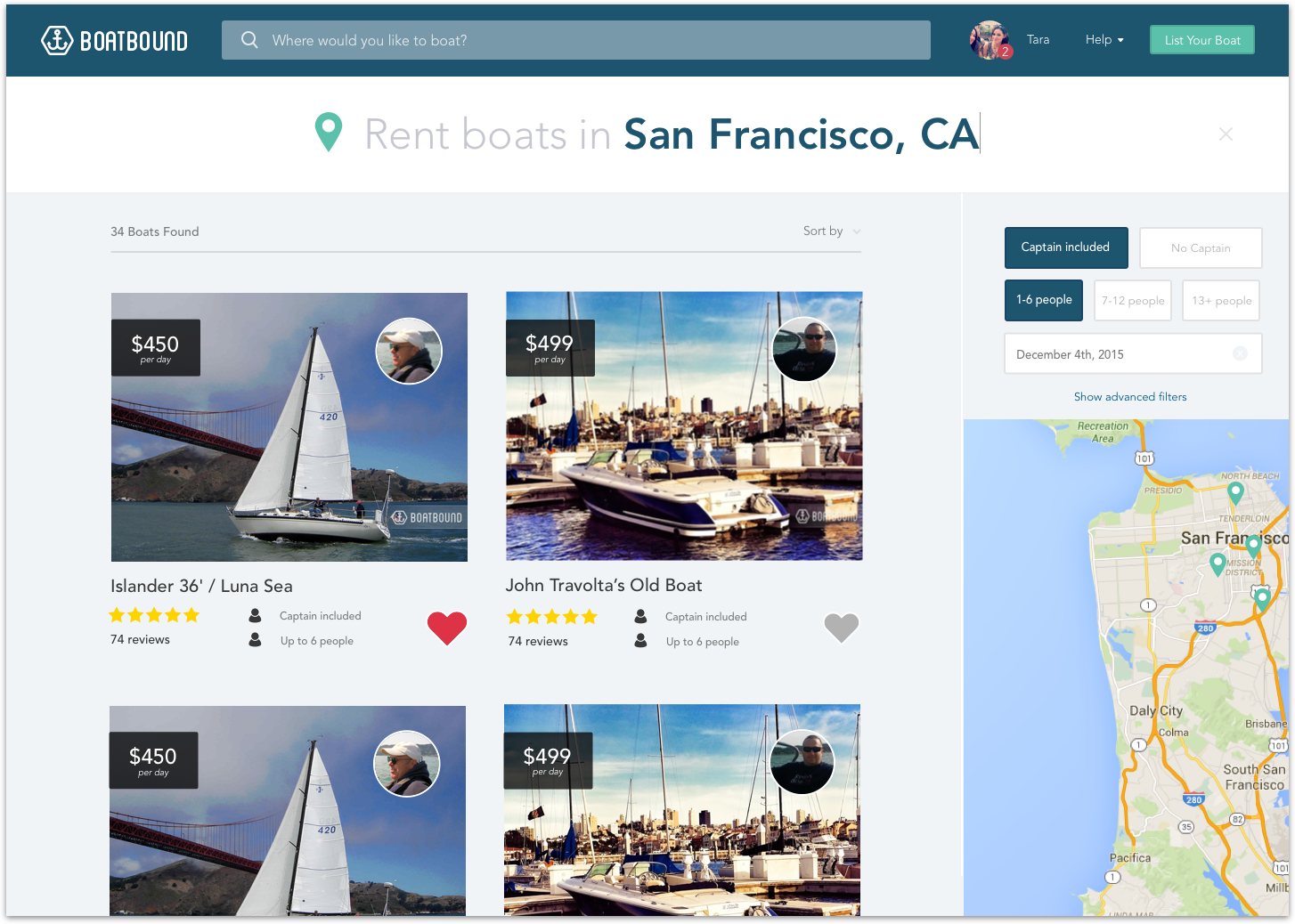
Task: Click the star rating under Islander 36'
Action: pyautogui.click(x=154, y=615)
